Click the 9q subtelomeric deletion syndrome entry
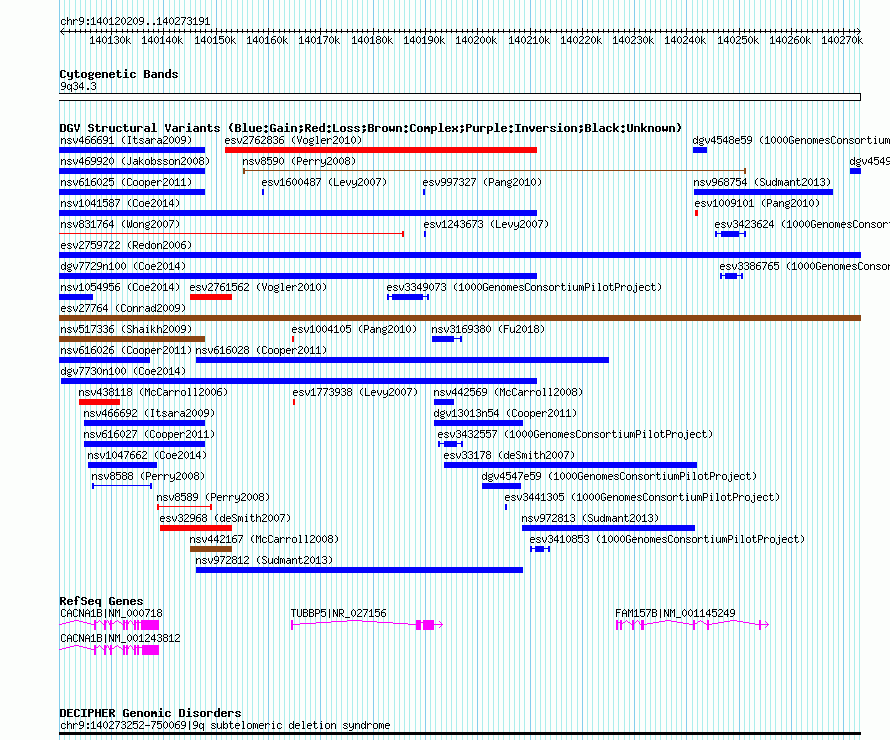The height and width of the screenshot is (740, 890). pos(225,725)
